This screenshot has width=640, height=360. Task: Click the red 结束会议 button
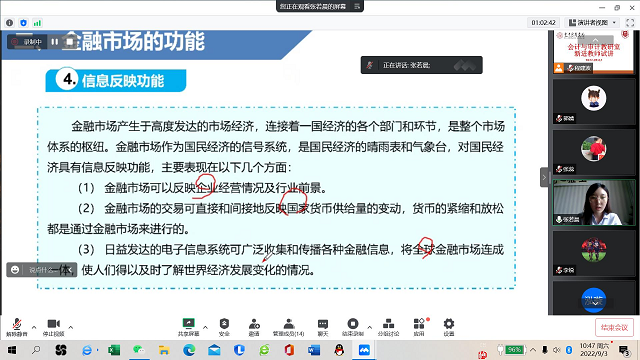pos(614,327)
